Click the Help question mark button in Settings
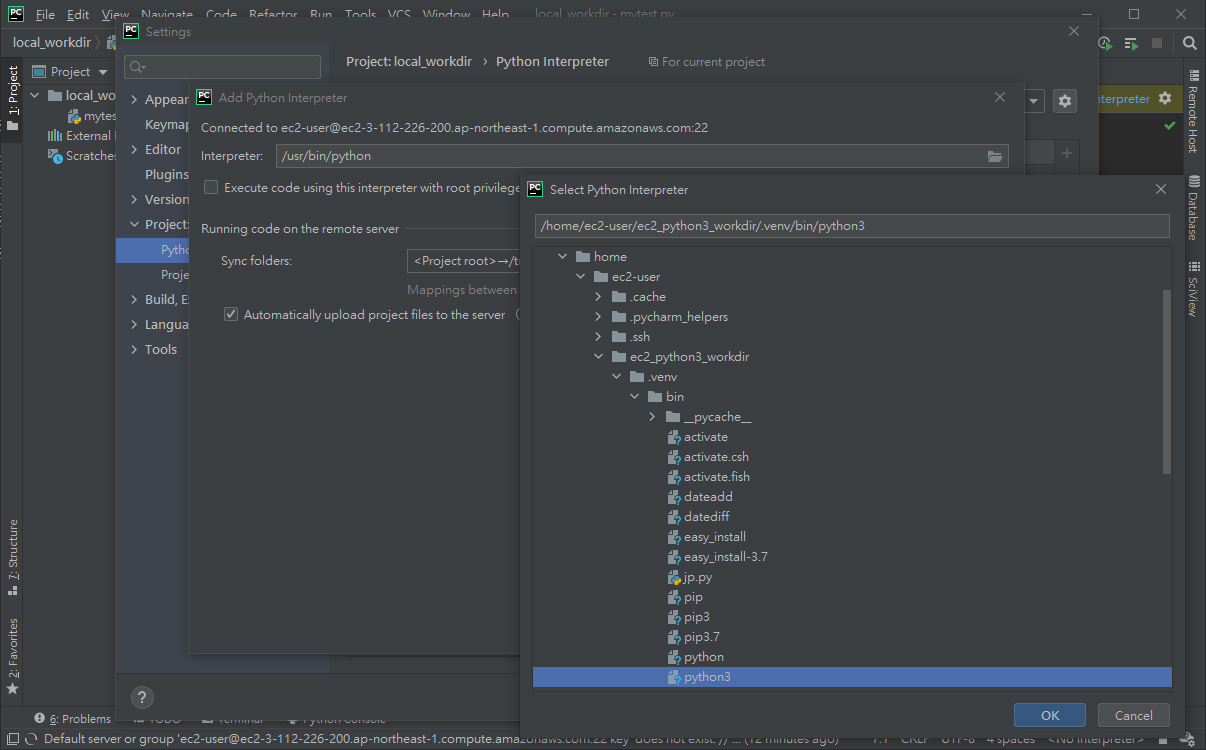This screenshot has width=1206, height=750. [142, 697]
